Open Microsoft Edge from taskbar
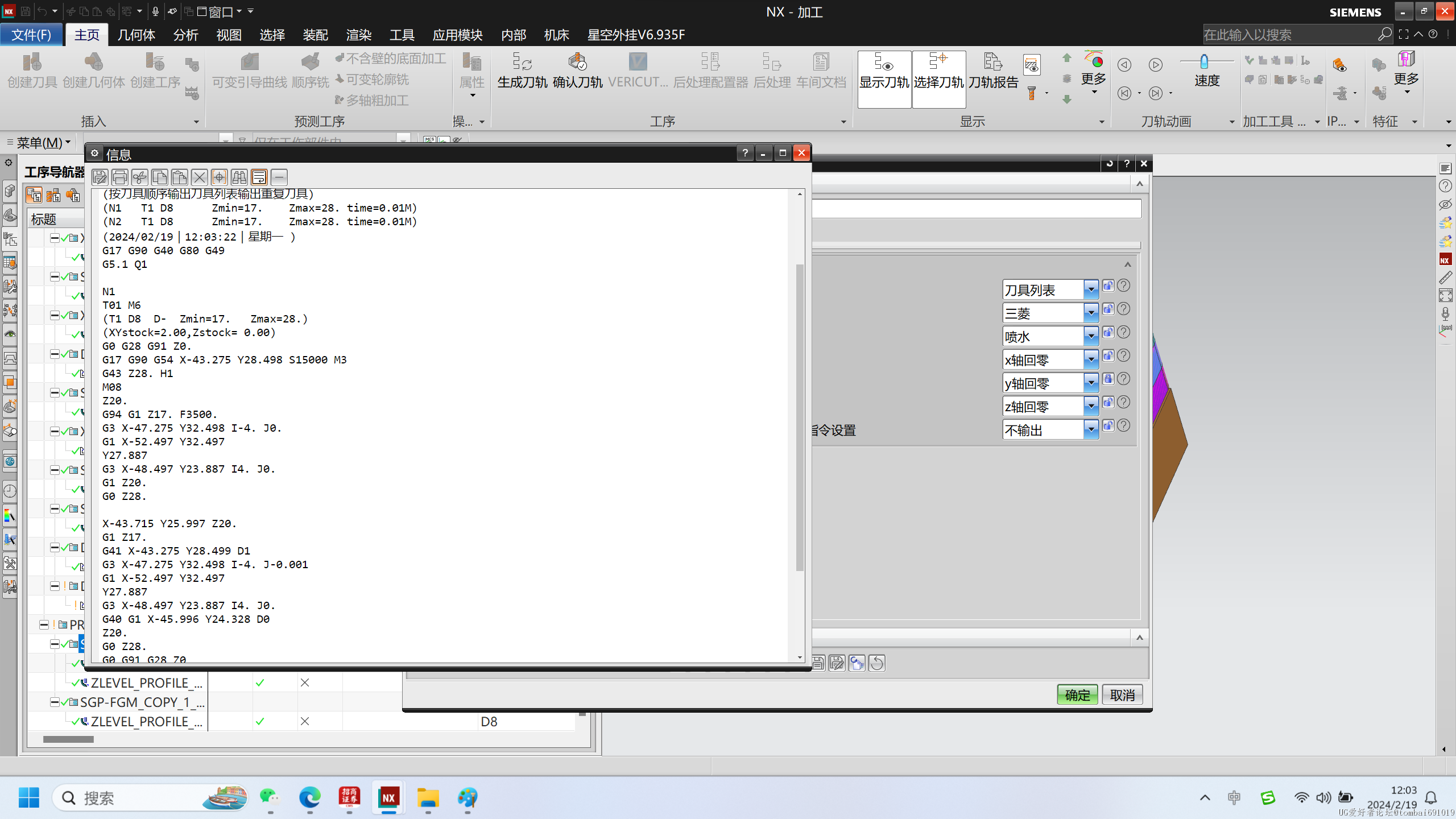The image size is (1456, 819). 310,798
